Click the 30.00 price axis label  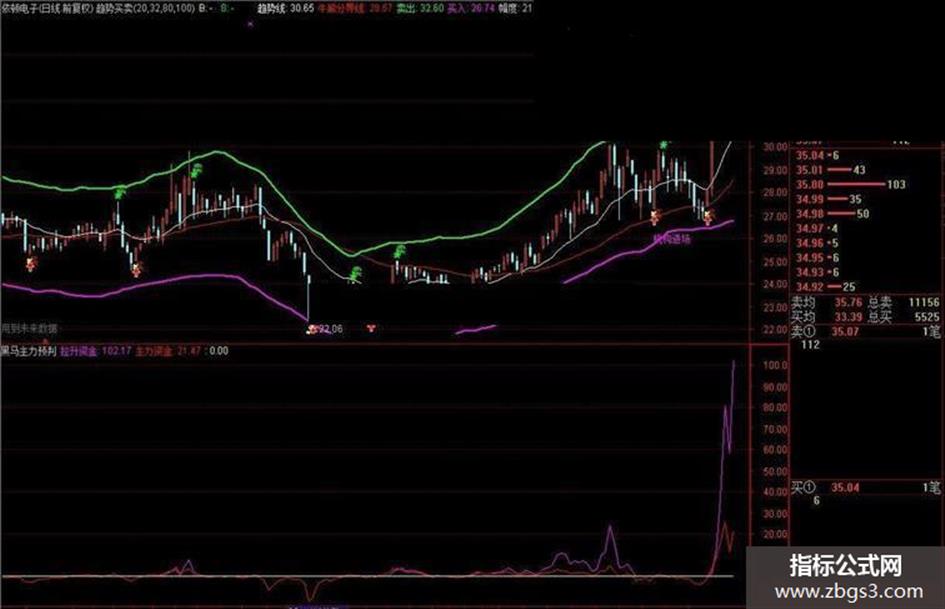(775, 147)
